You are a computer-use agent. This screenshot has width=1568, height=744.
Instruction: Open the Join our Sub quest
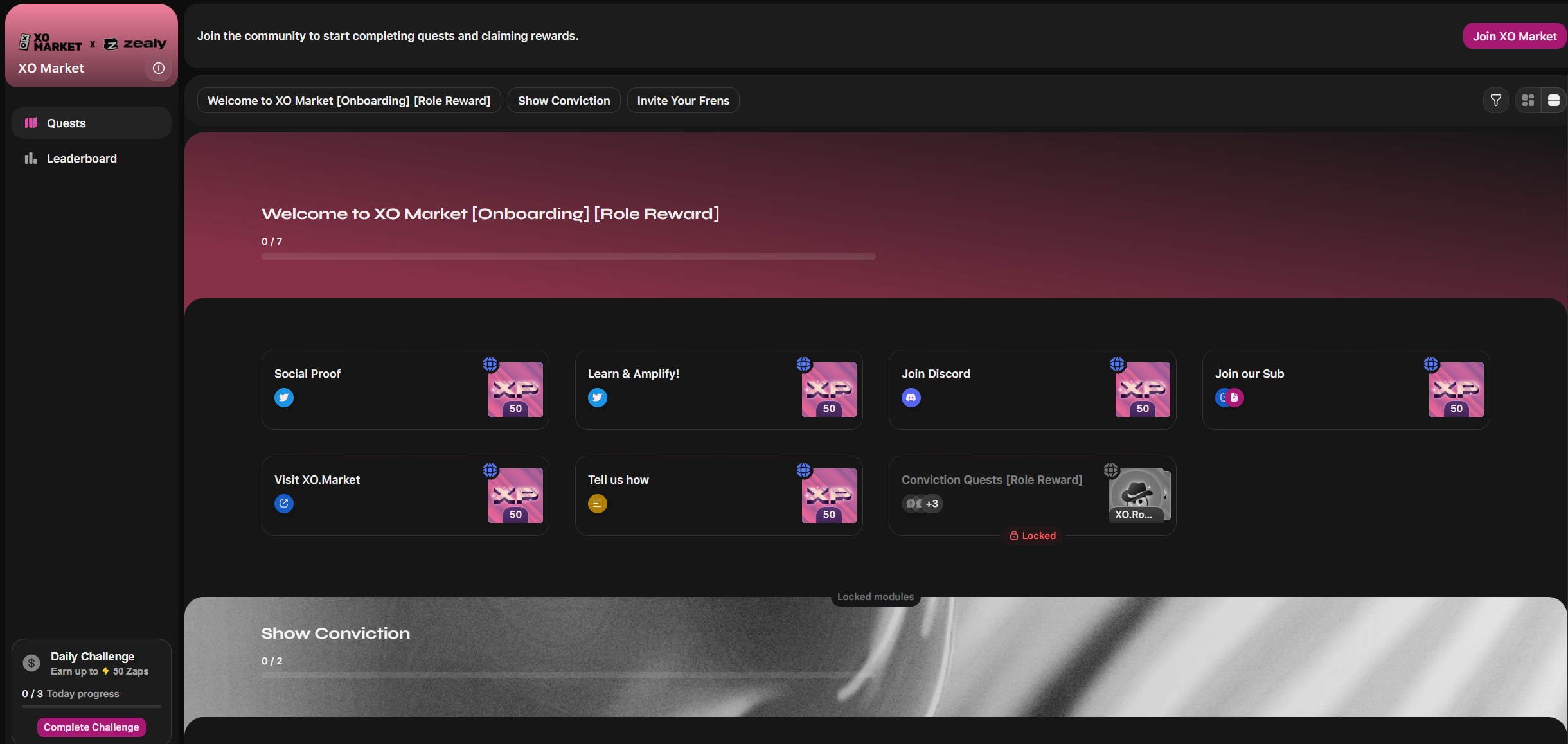point(1346,389)
